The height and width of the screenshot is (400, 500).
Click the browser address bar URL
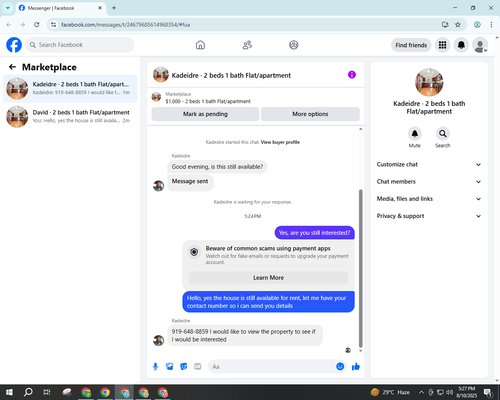(x=125, y=25)
